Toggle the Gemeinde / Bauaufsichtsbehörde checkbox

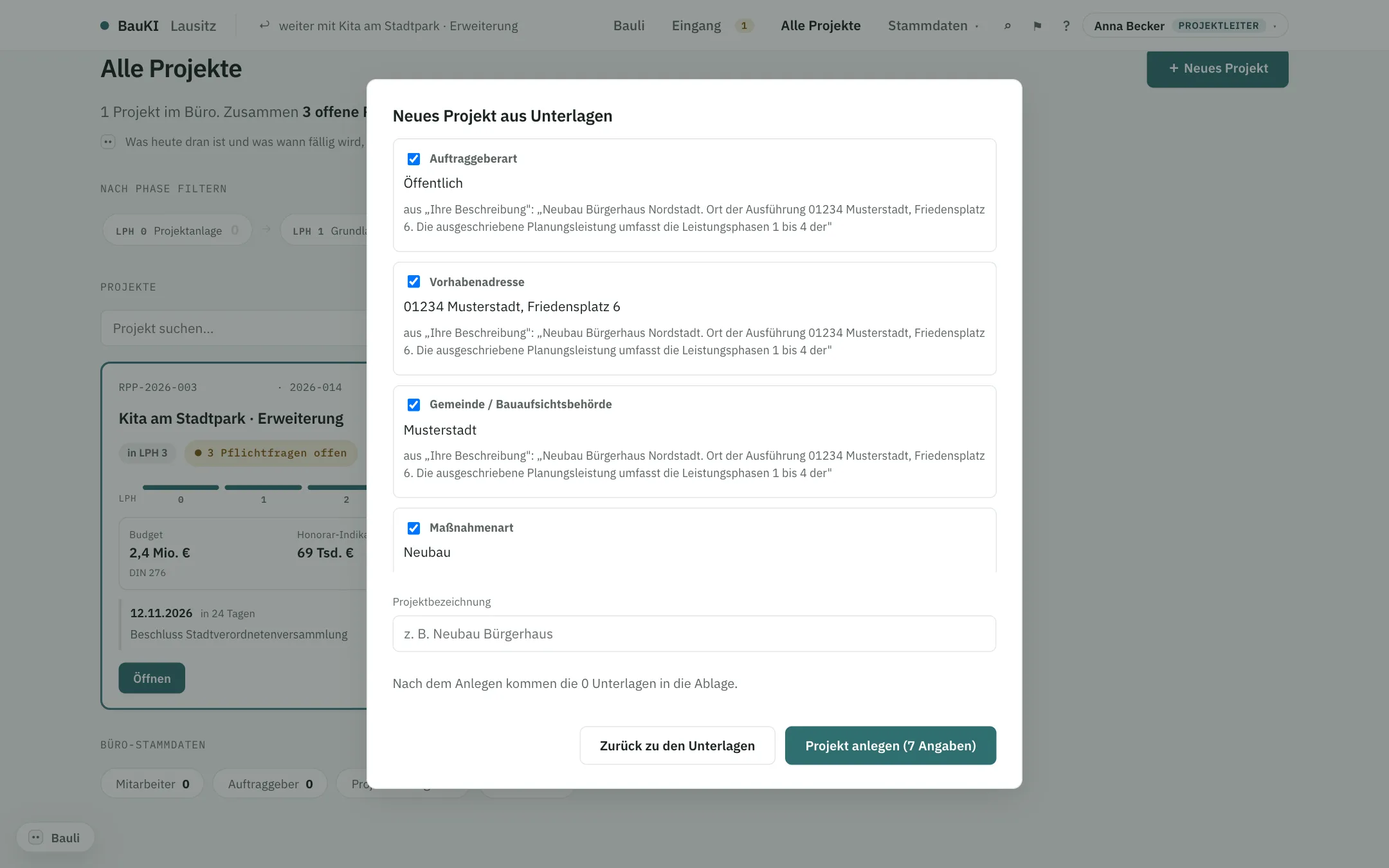point(413,404)
